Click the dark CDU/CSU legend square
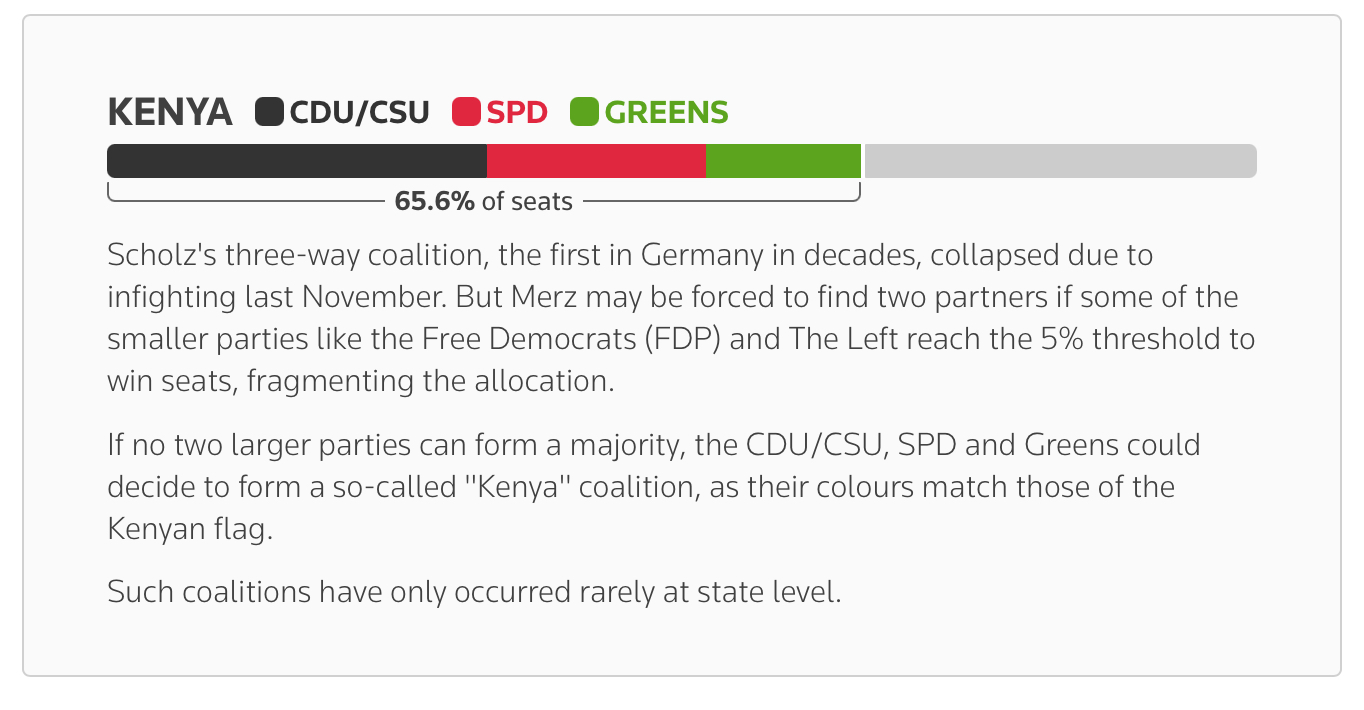 tap(270, 112)
